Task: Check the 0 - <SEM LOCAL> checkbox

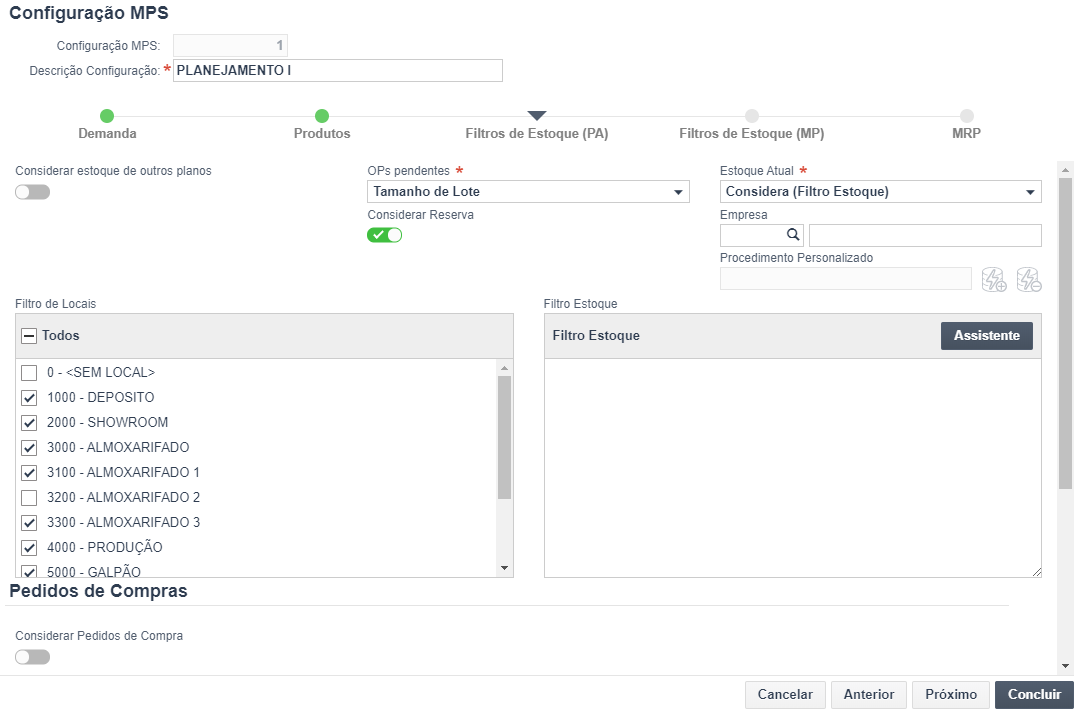Action: pos(29,372)
